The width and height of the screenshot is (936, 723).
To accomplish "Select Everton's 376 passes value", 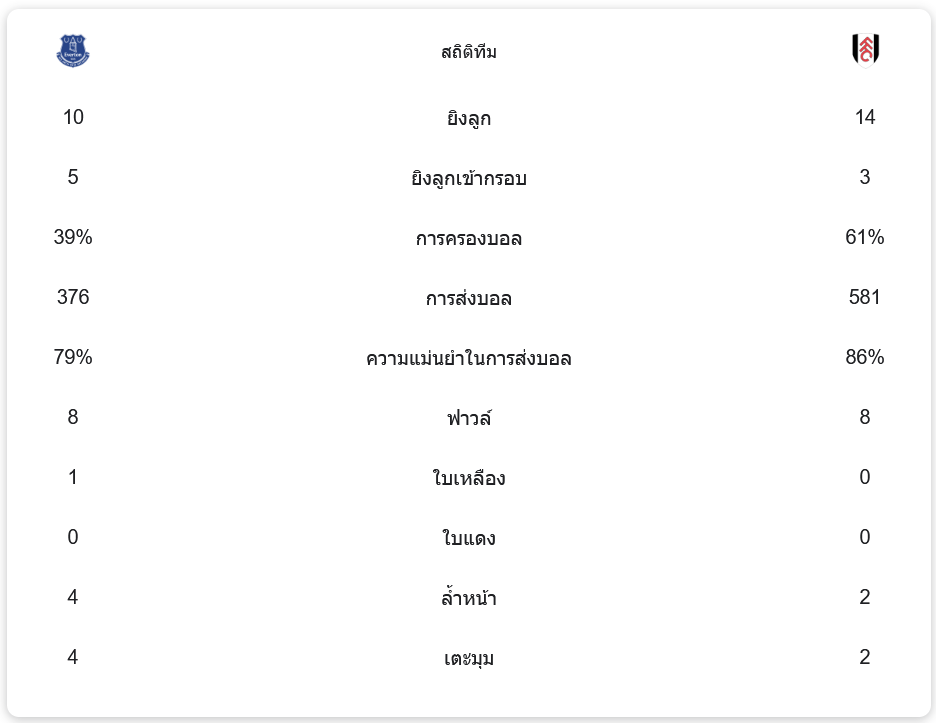I will [x=73, y=297].
